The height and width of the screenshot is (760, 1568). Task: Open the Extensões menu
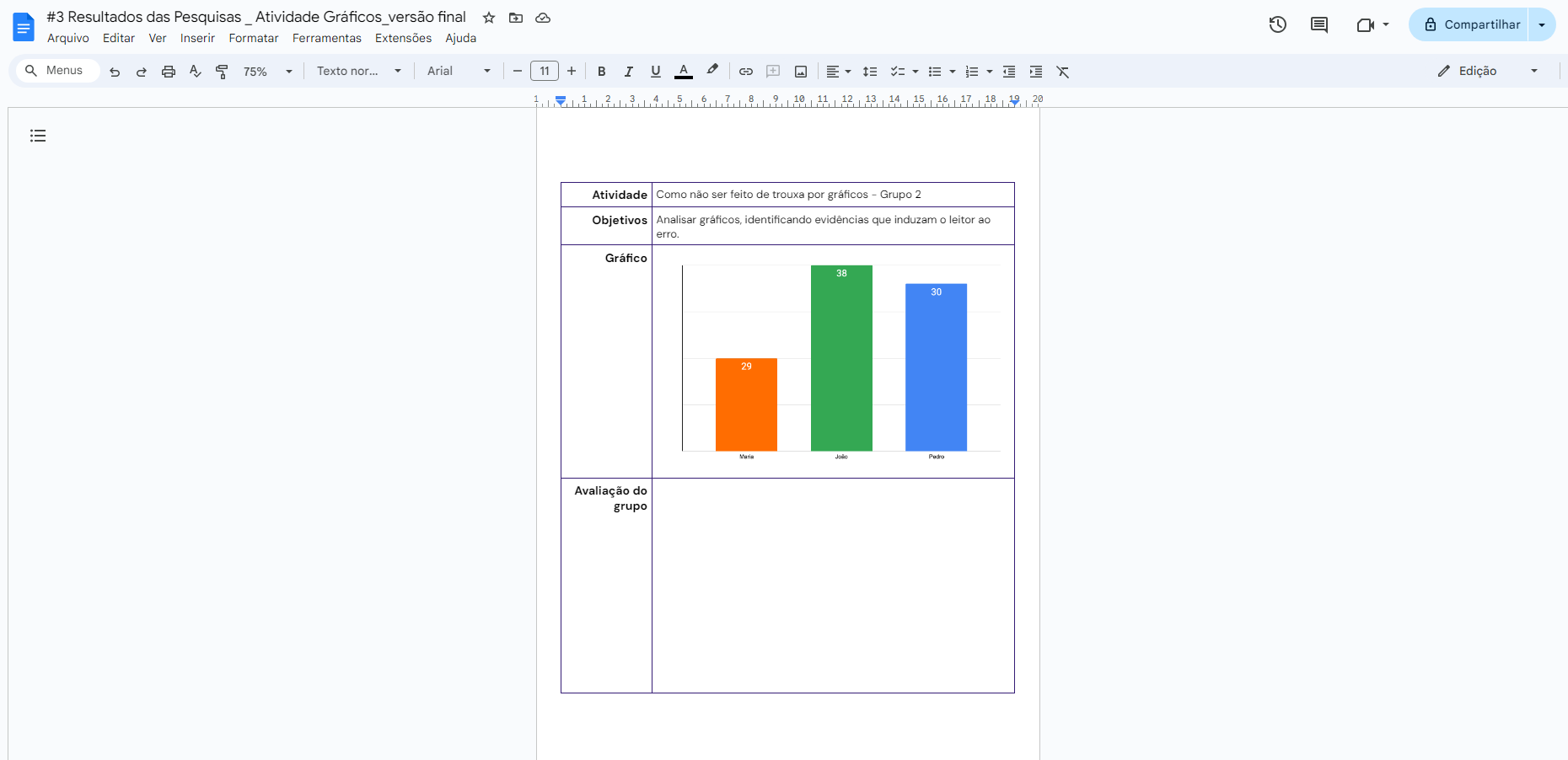pos(404,38)
